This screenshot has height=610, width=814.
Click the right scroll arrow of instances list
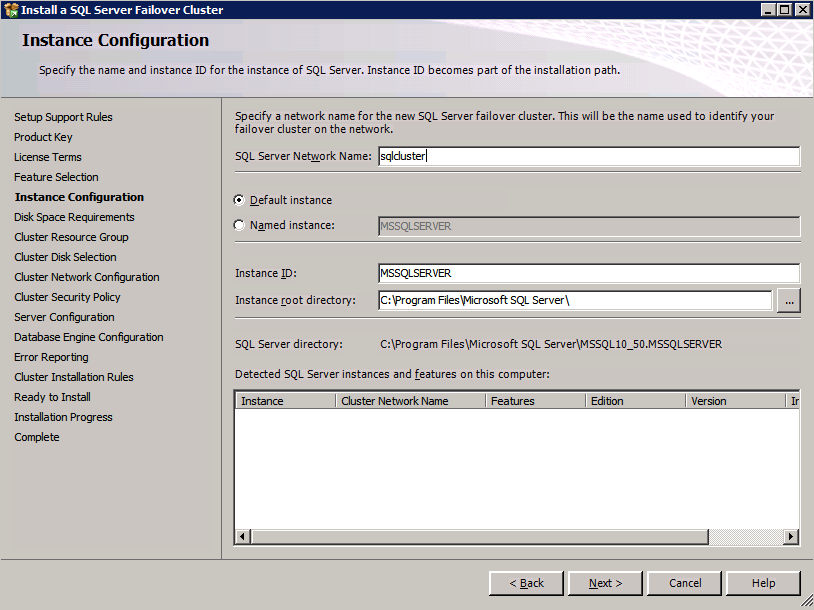[791, 536]
